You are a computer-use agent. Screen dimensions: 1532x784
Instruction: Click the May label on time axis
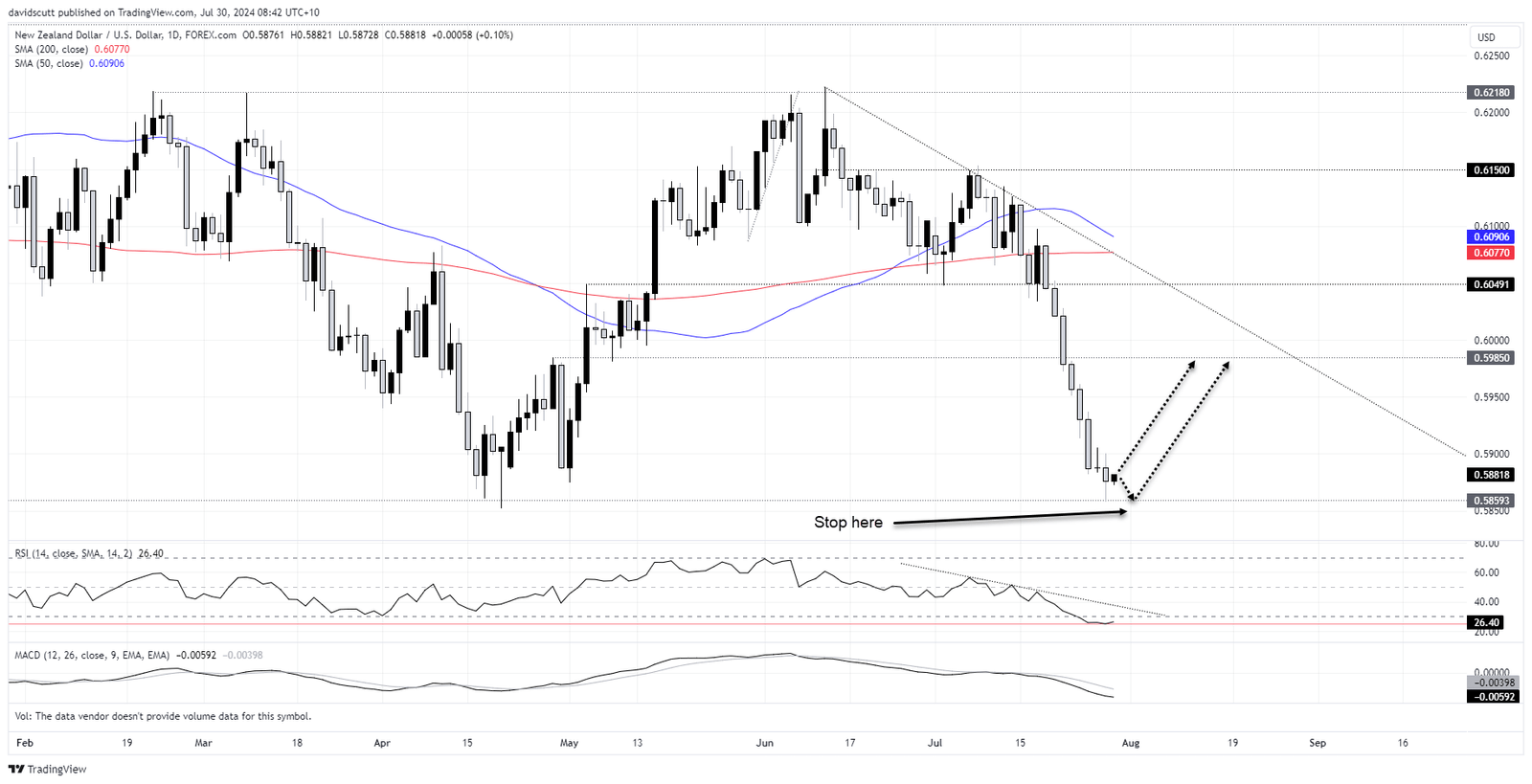click(570, 743)
